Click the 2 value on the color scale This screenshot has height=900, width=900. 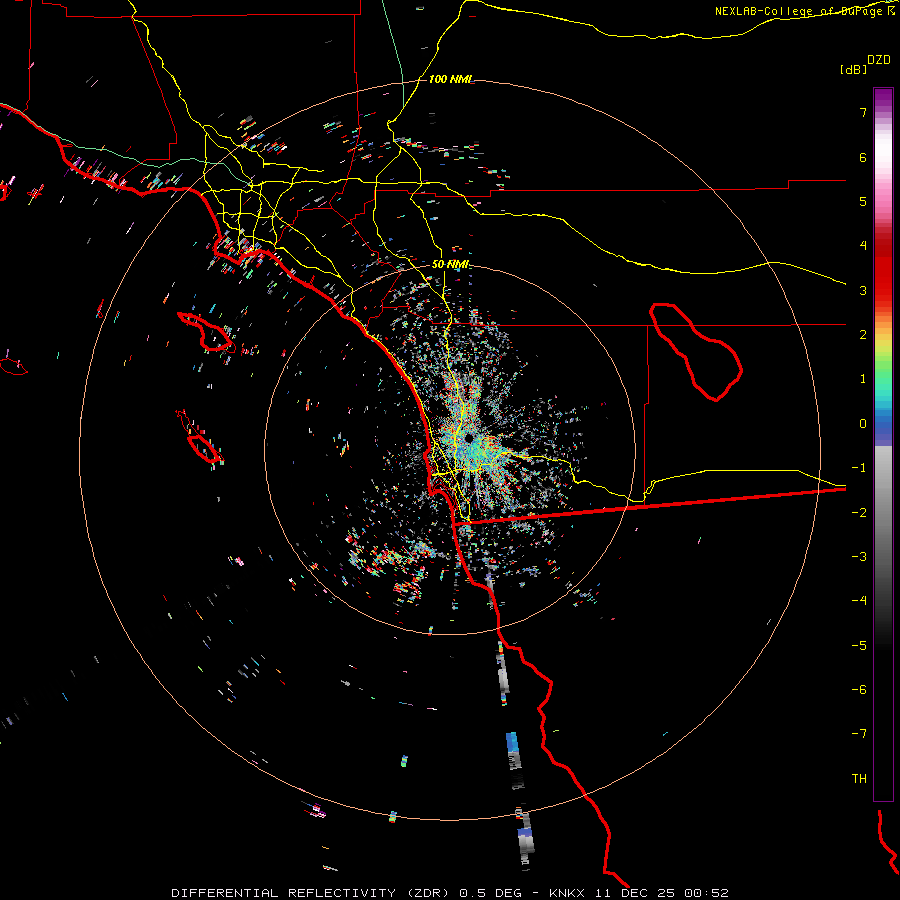coord(863,335)
